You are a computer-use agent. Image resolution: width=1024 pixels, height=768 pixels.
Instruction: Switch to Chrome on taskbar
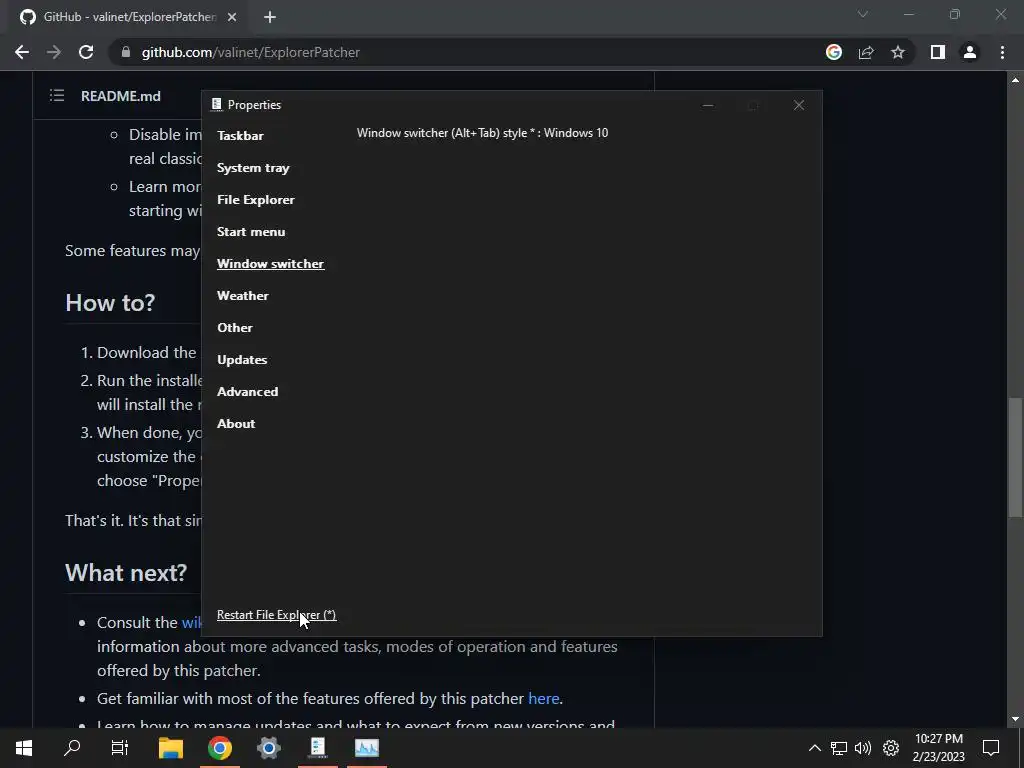coord(219,748)
